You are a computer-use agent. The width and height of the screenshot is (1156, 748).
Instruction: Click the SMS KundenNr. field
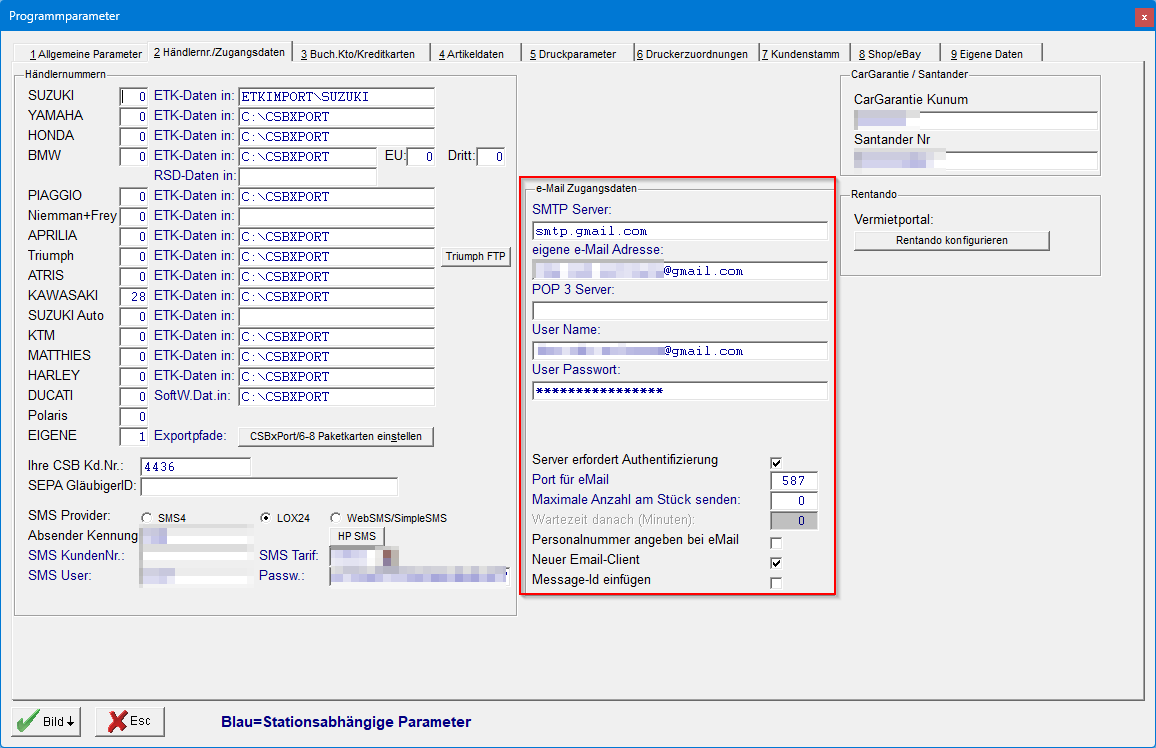(196, 556)
